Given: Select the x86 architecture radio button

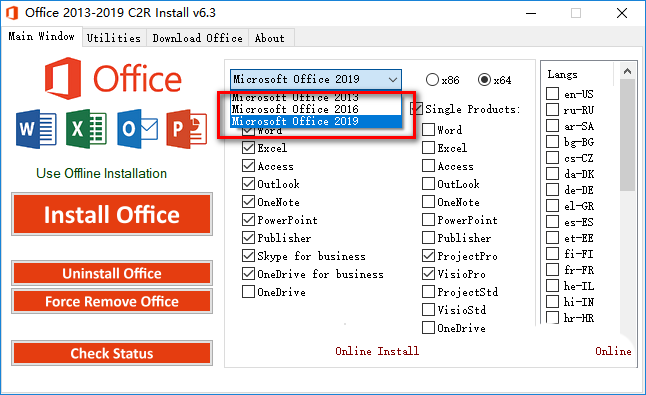Looking at the screenshot, I should 432,79.
